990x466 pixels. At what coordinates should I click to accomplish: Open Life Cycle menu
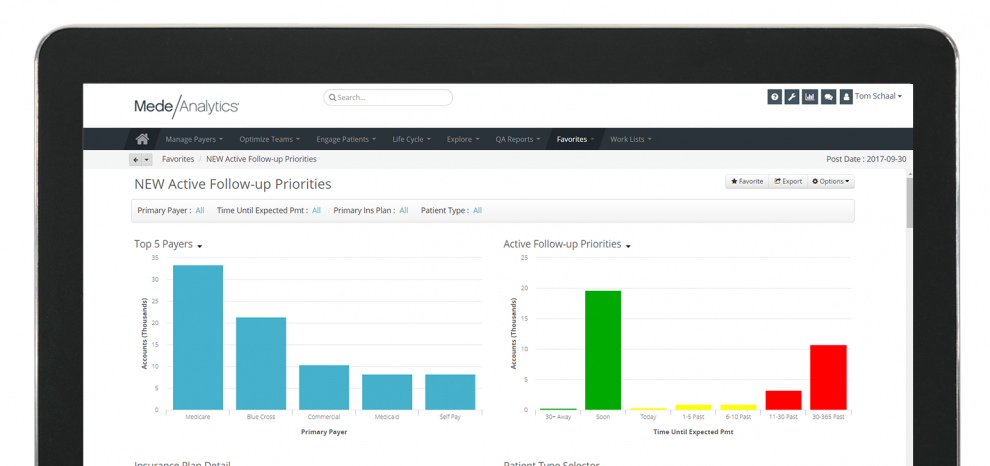pyautogui.click(x=412, y=140)
